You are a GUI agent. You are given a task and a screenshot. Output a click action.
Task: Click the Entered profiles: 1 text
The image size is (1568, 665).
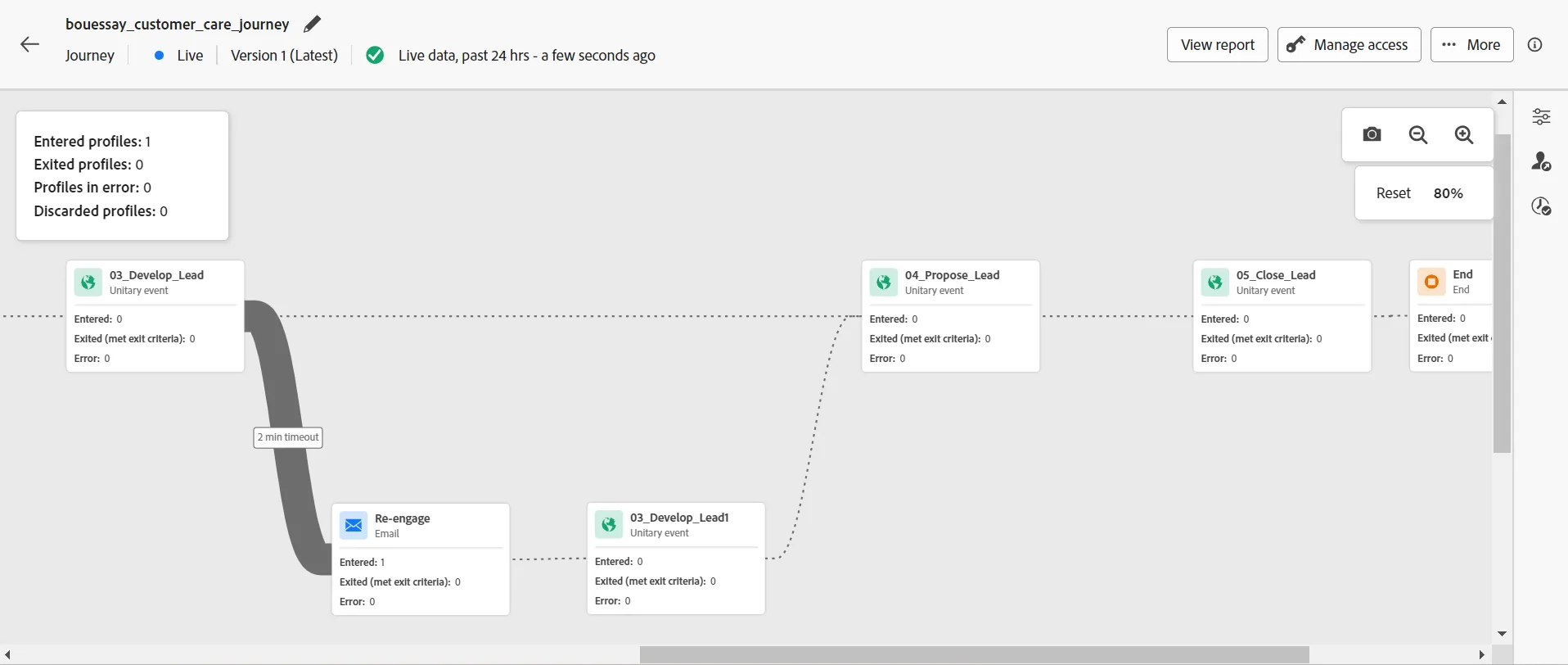(92, 142)
